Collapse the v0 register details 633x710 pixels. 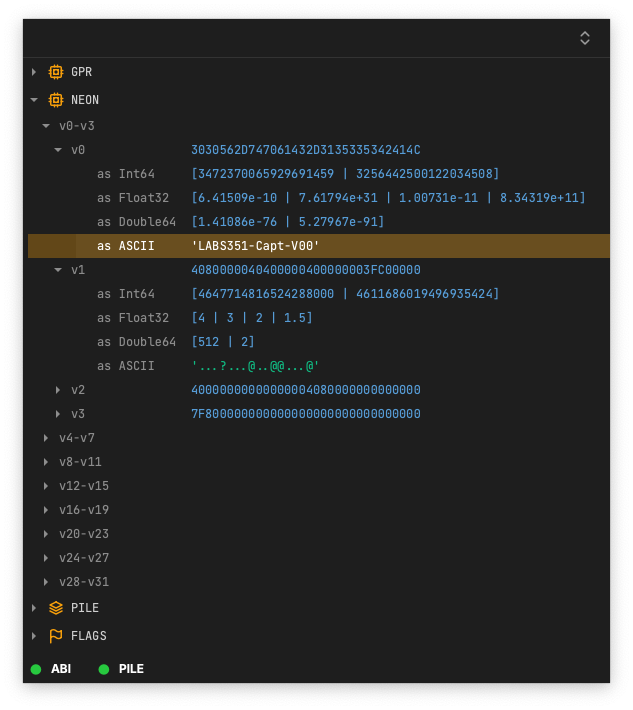coord(58,150)
